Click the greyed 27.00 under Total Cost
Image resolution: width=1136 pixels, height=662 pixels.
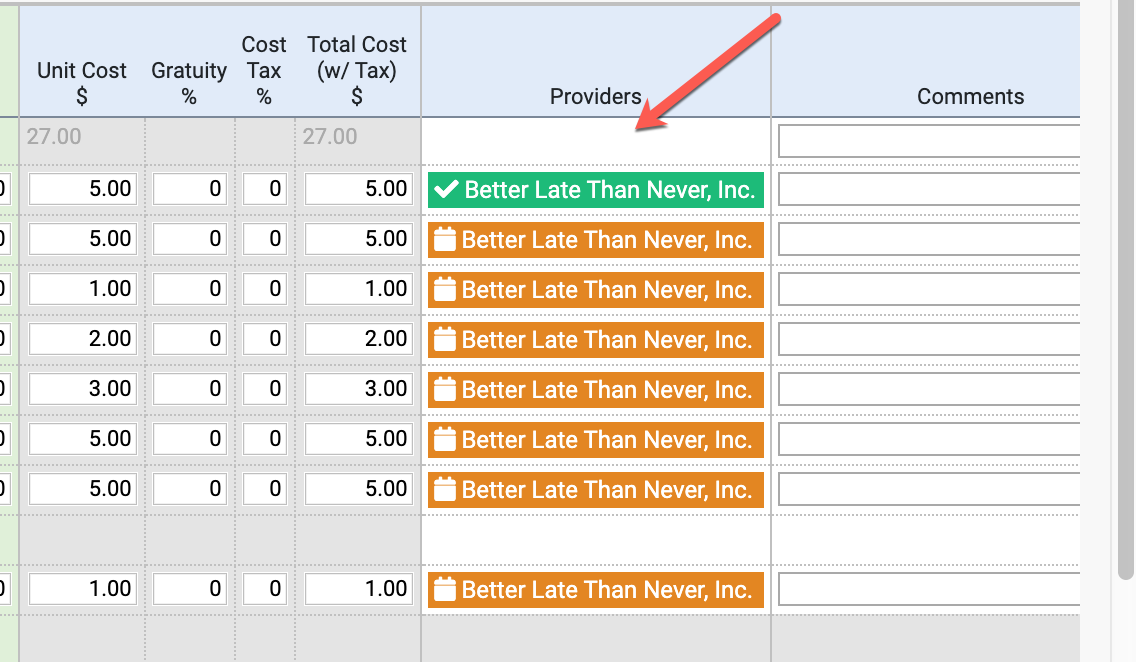click(330, 136)
